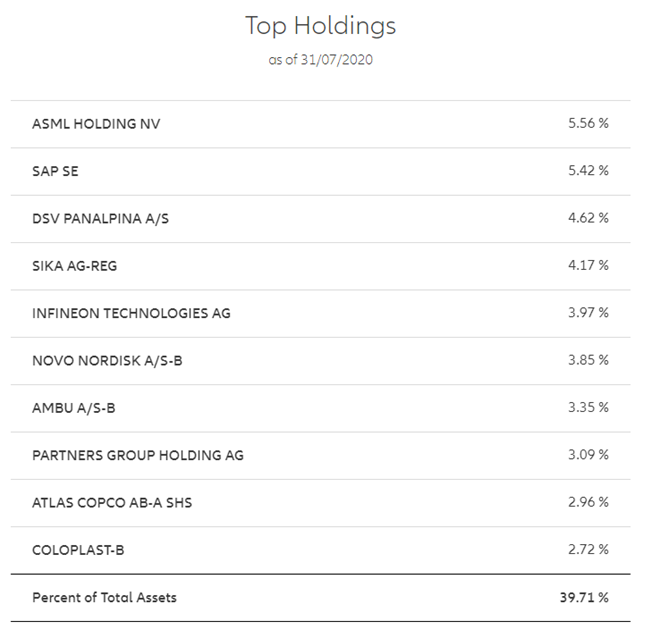Image resolution: width=652 pixels, height=638 pixels.
Task: Click the 5.56 % weight for ASML
Action: [587, 124]
